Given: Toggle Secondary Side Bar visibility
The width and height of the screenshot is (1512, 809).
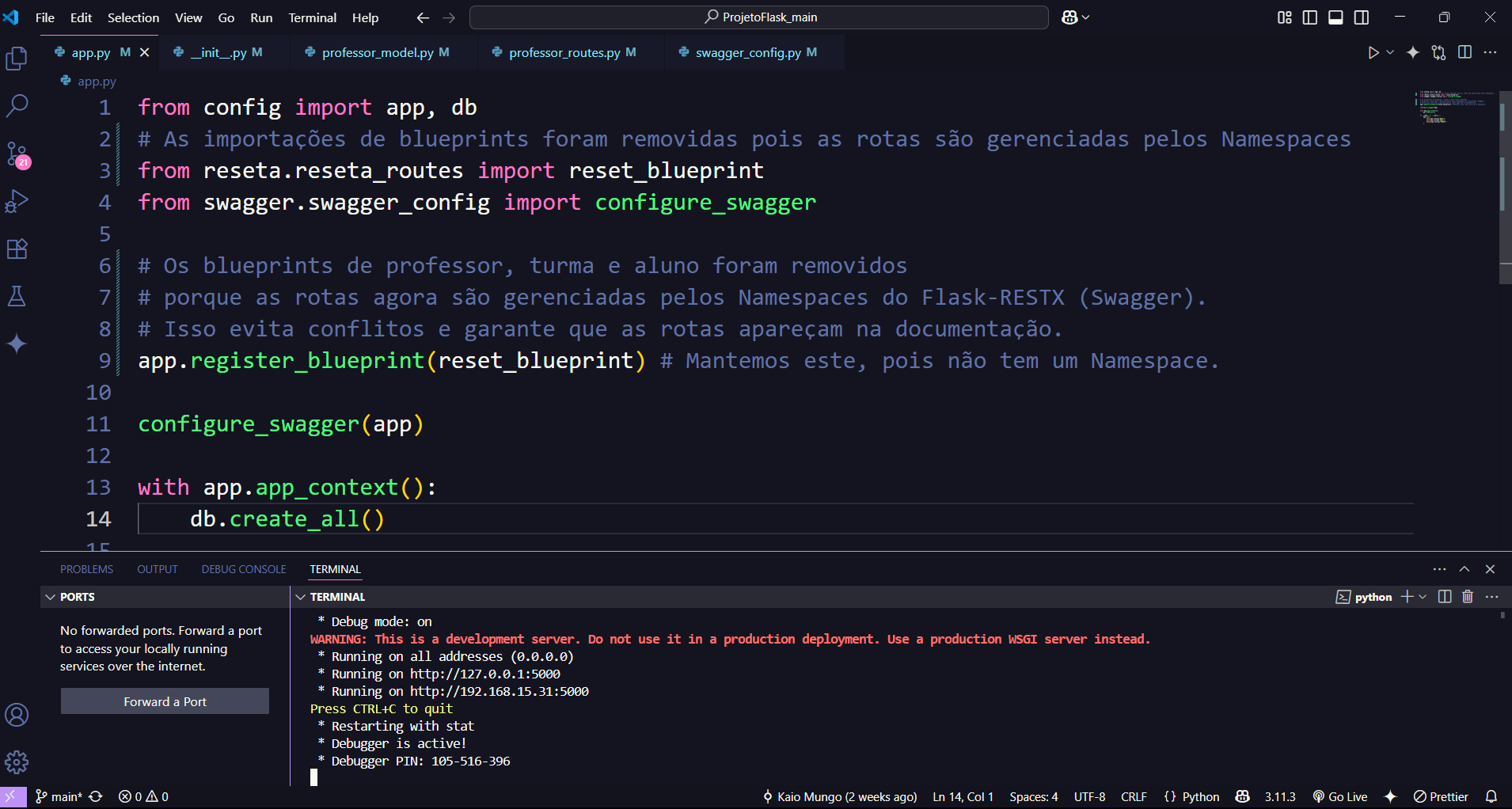Looking at the screenshot, I should 1362,17.
